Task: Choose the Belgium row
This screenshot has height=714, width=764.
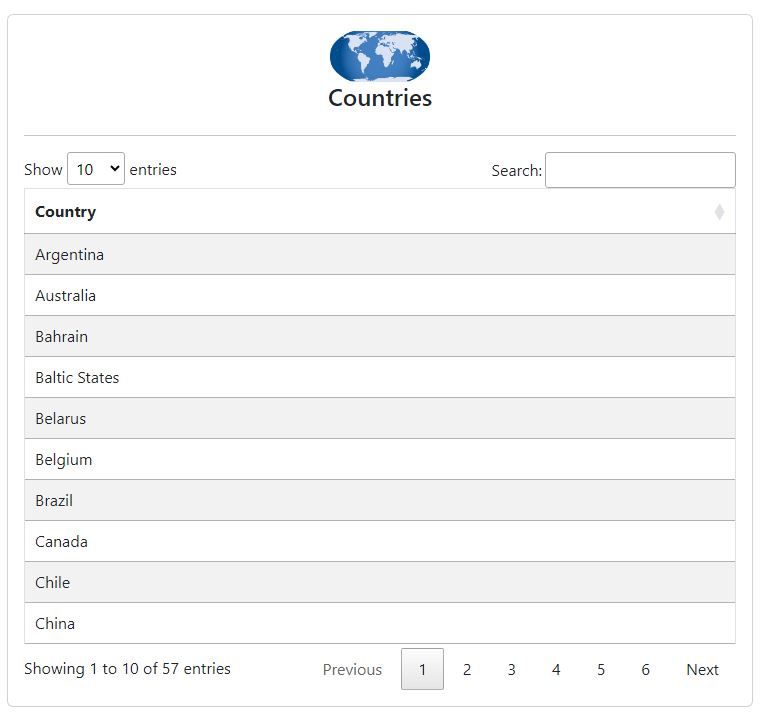Action: pyautogui.click(x=64, y=460)
